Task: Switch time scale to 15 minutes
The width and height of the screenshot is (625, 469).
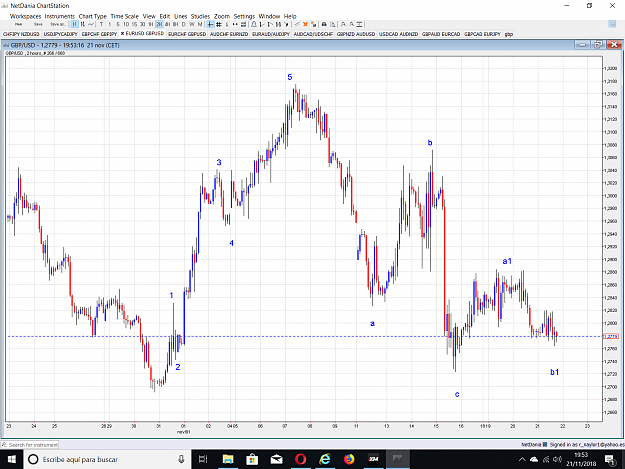Action: (134, 24)
